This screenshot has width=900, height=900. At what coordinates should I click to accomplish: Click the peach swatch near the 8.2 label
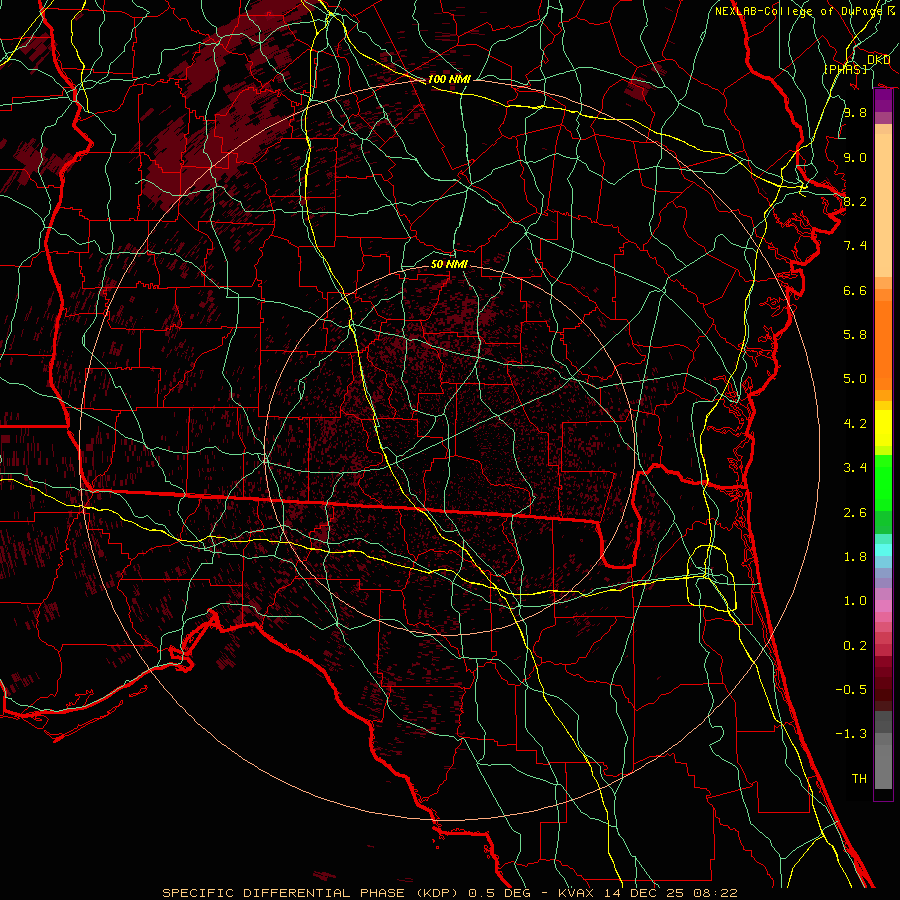883,203
